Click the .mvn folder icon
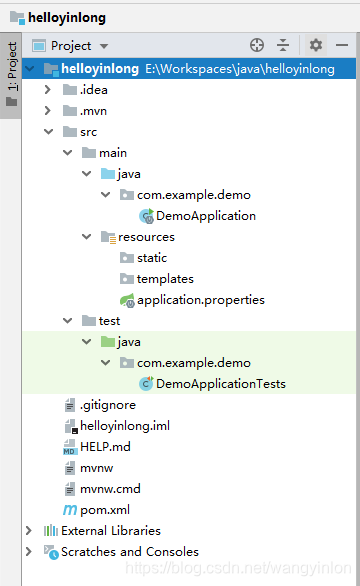360x586 pixels. tap(70, 110)
